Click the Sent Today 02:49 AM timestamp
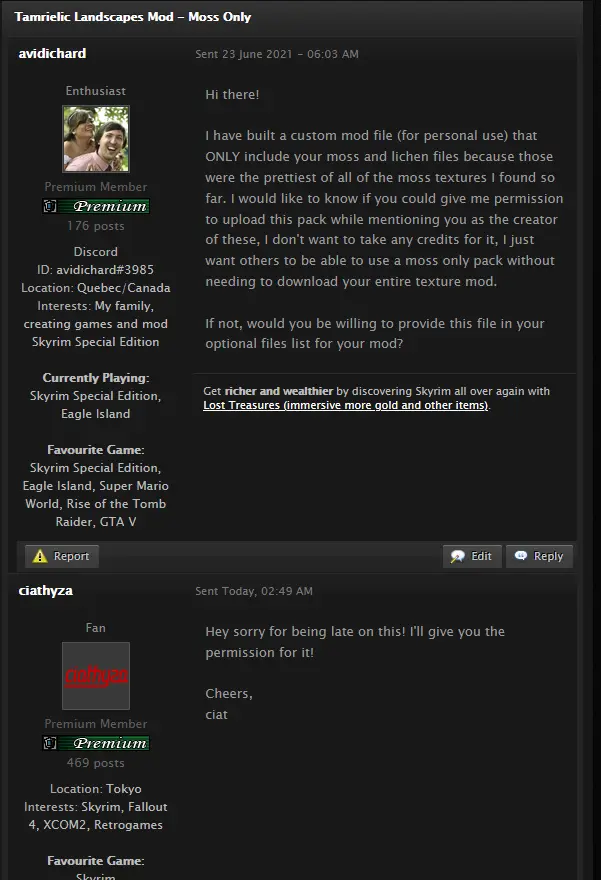The image size is (601, 880). 254,591
